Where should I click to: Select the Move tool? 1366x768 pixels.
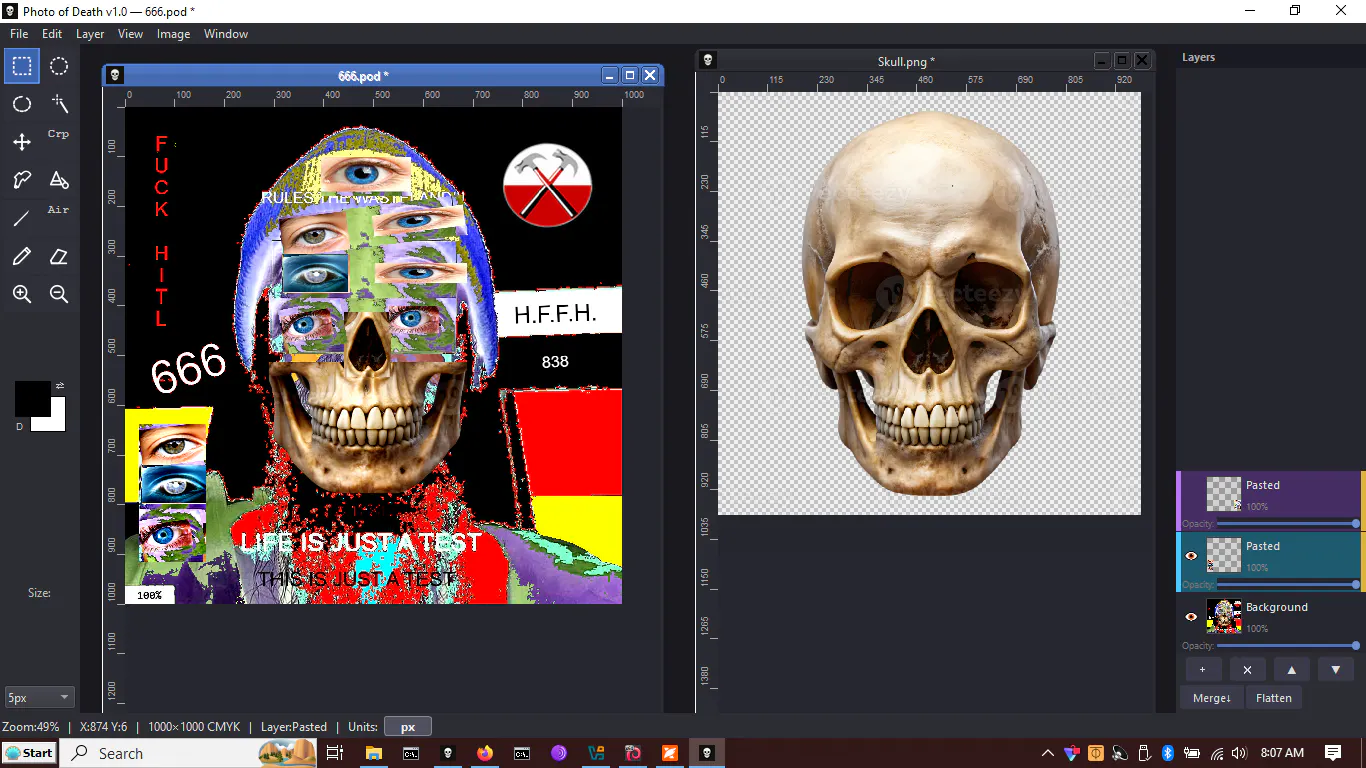tap(21, 142)
